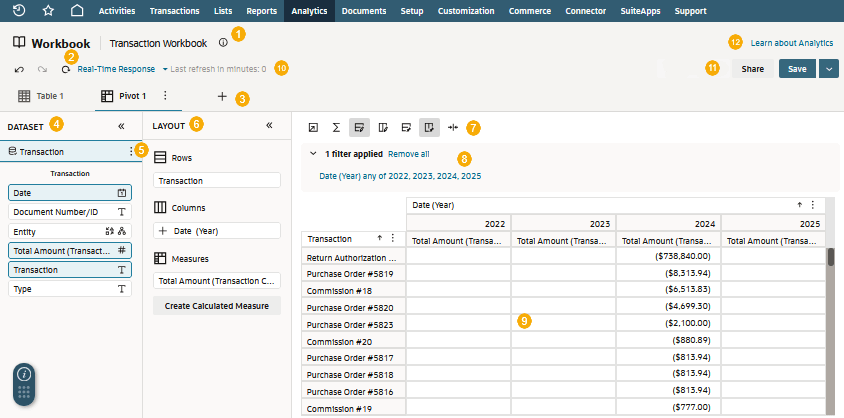The image size is (844, 418).
Task: Click sort arrow on Date (Year) header
Action: tap(800, 205)
